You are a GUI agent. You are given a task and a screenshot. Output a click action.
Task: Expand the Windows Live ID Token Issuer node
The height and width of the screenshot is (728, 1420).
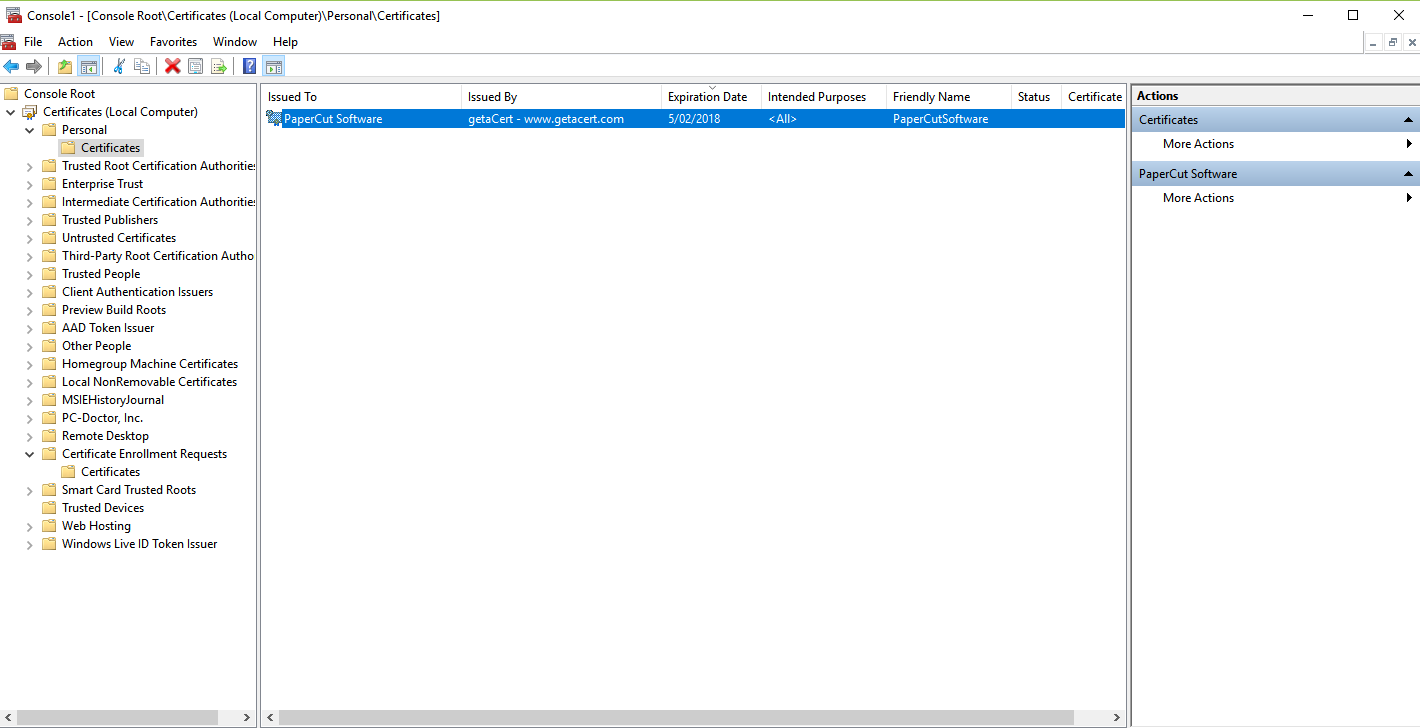point(30,544)
